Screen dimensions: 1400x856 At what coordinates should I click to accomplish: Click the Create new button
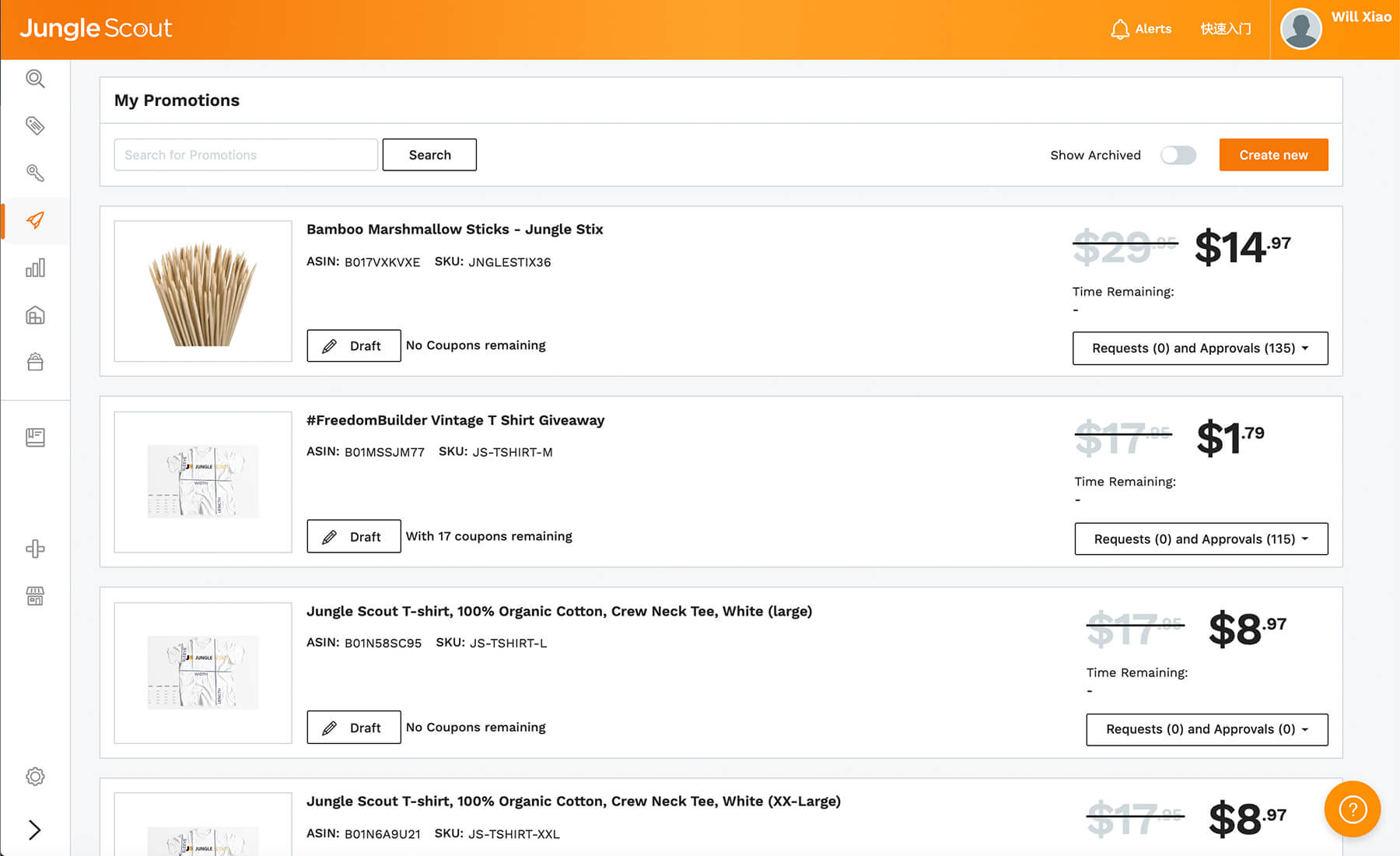point(1273,155)
